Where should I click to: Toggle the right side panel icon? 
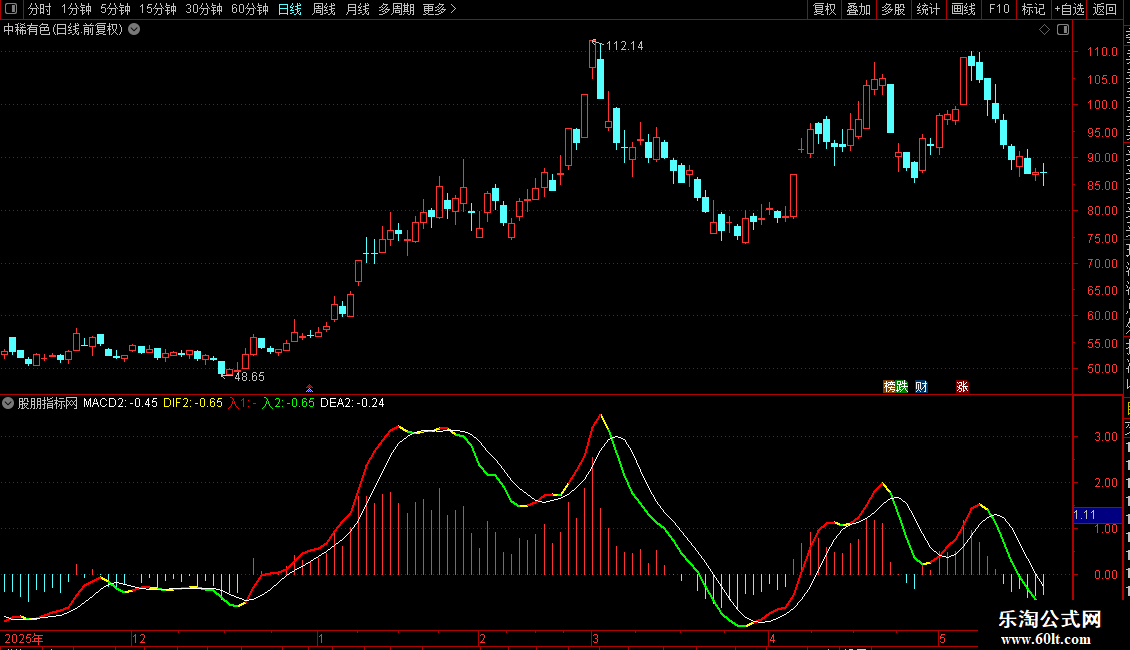1063,30
